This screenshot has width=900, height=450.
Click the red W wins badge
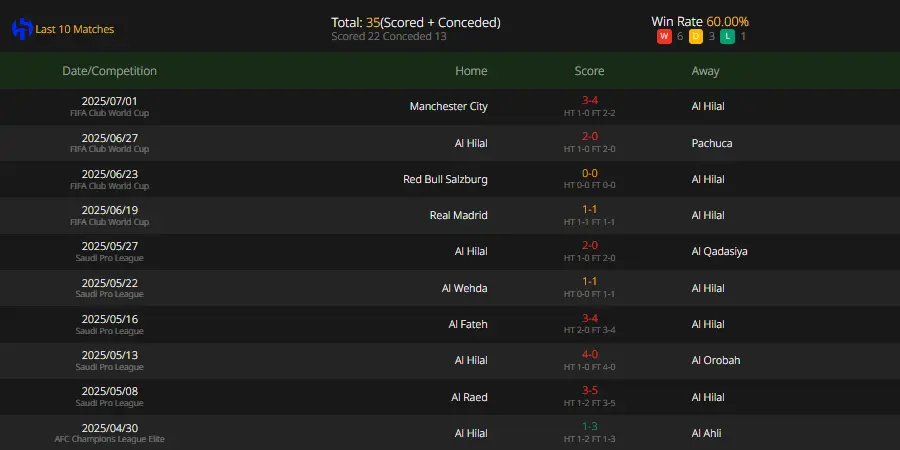664,37
